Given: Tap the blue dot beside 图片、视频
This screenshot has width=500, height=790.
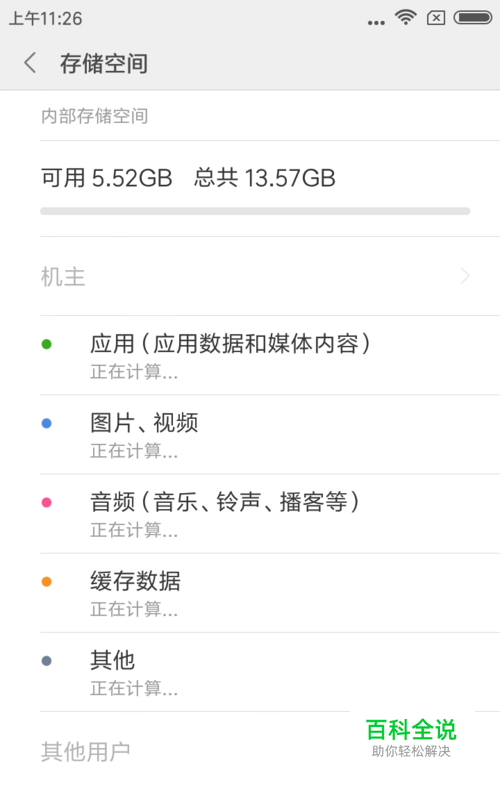Looking at the screenshot, I should pos(46,423).
